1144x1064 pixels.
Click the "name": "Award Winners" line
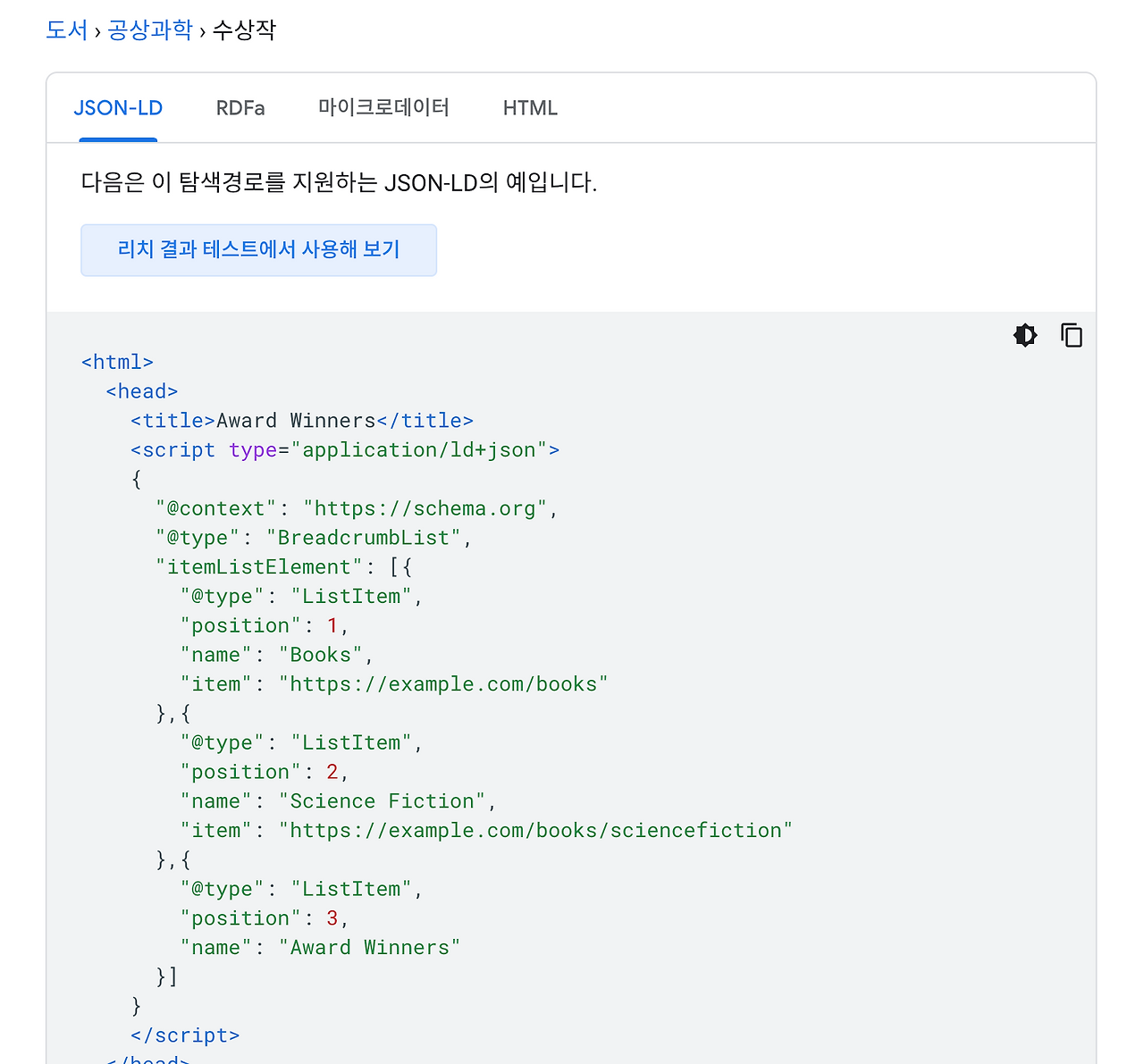[x=320, y=948]
